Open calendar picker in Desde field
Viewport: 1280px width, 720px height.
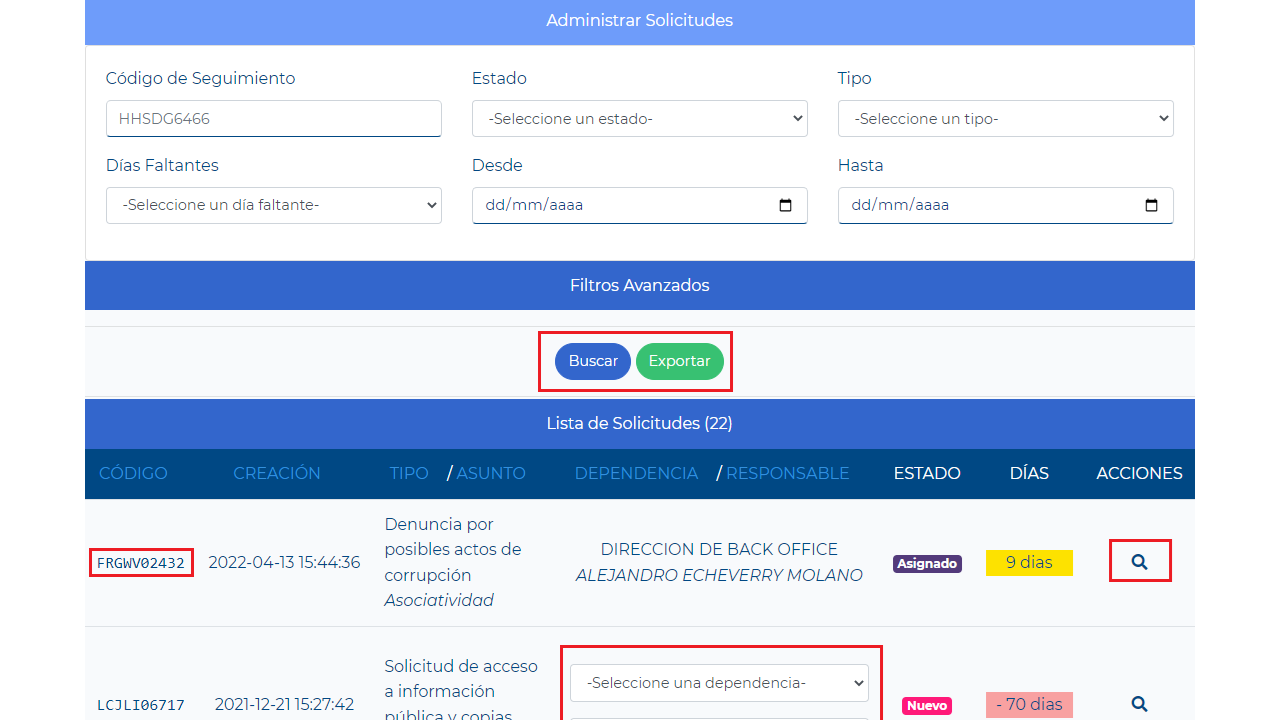785,205
